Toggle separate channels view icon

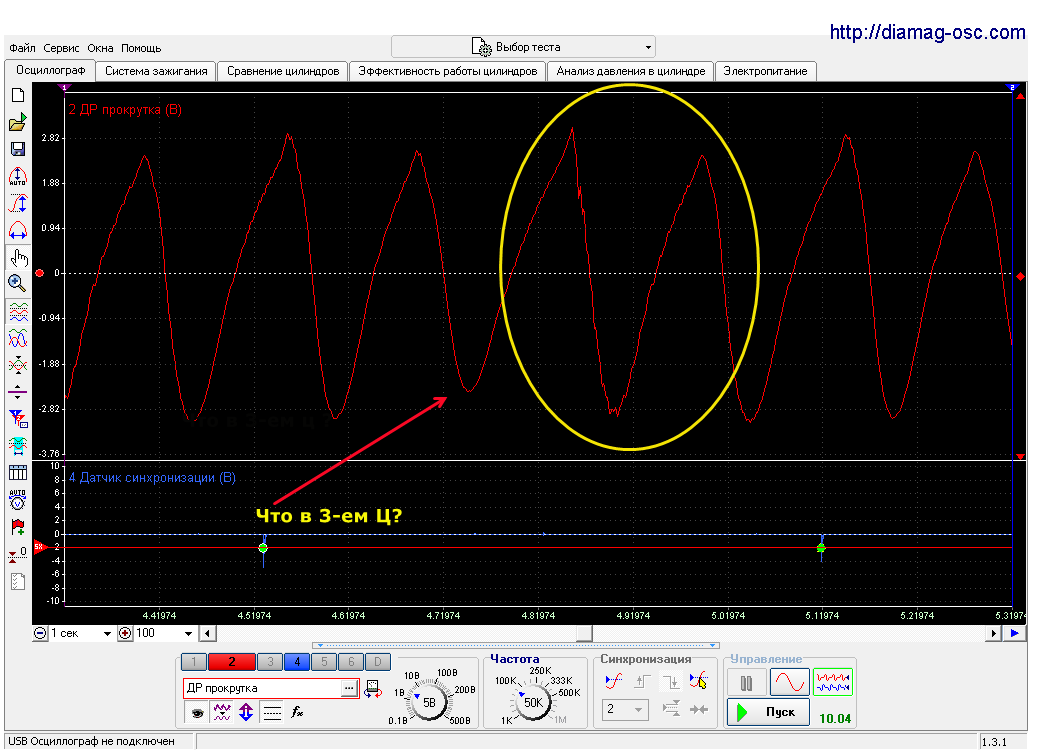click(x=18, y=311)
